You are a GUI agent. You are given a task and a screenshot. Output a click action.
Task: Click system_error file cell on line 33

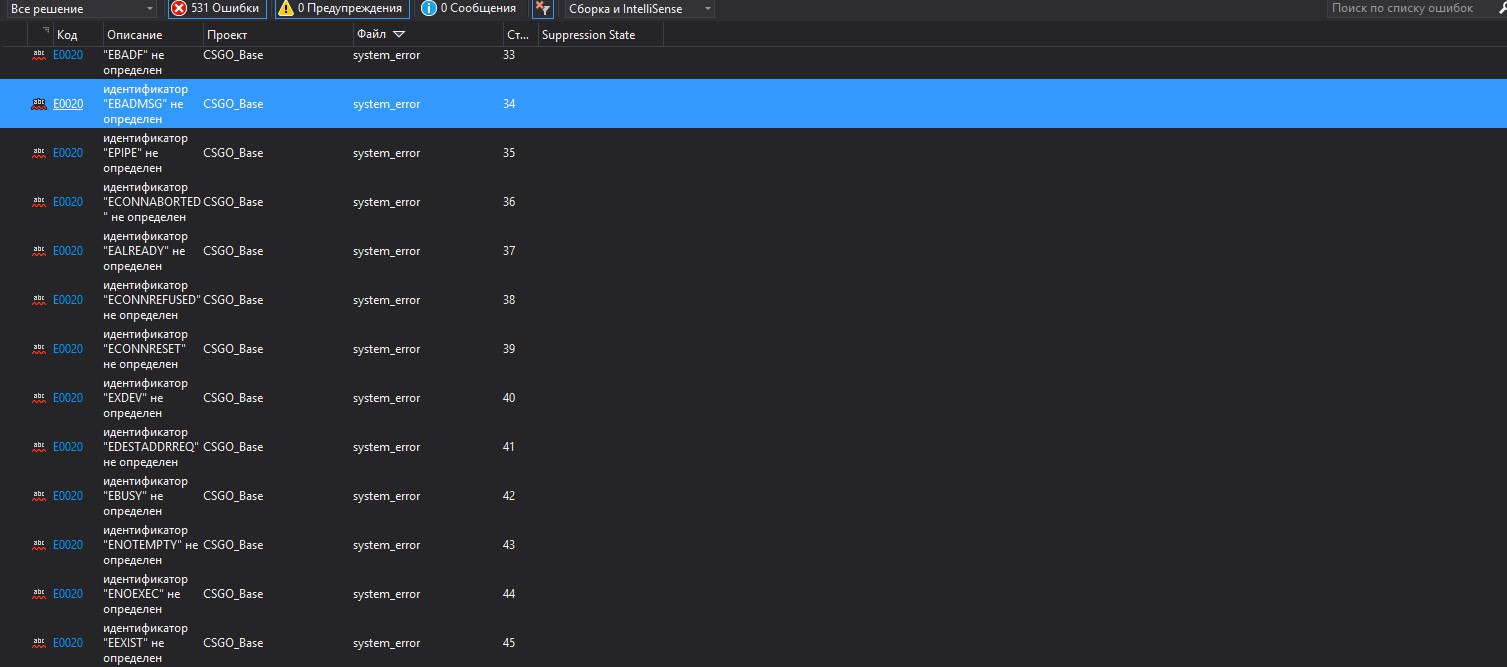[386, 55]
